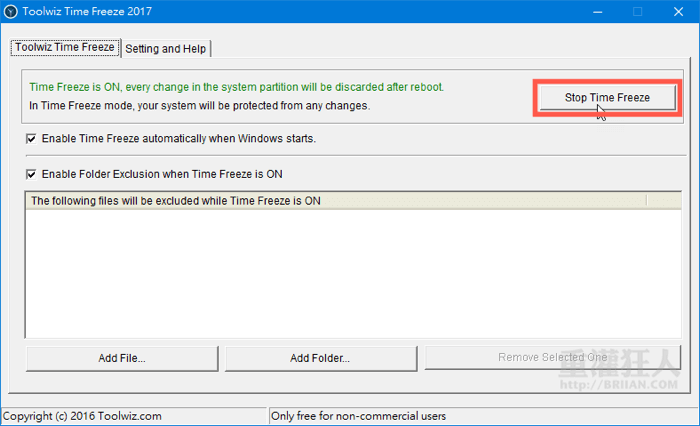
Task: Click the narrow empty column header at right
Action: 664,201
